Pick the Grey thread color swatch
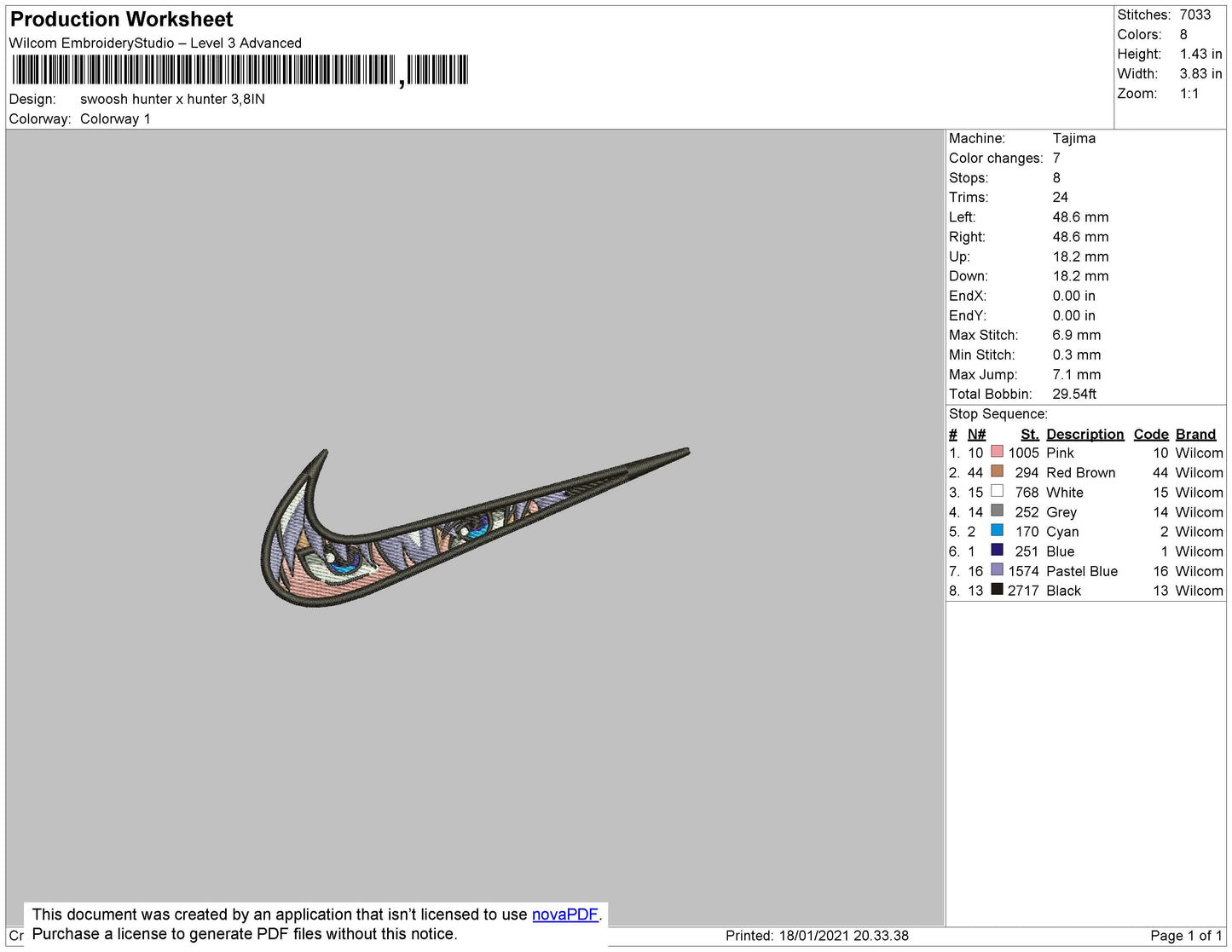 (997, 511)
